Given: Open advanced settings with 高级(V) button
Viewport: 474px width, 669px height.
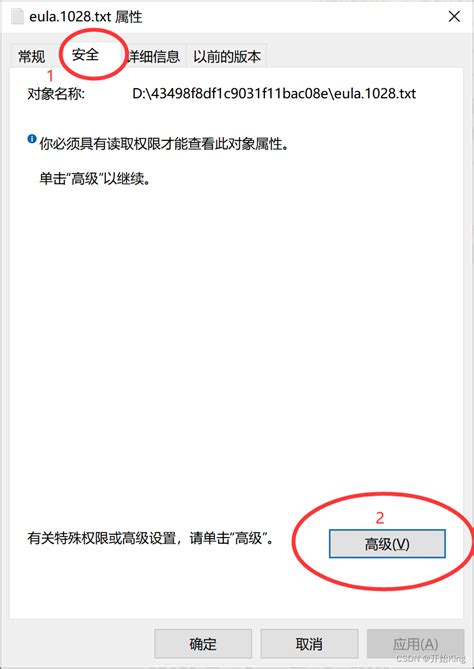Looking at the screenshot, I should 387,544.
